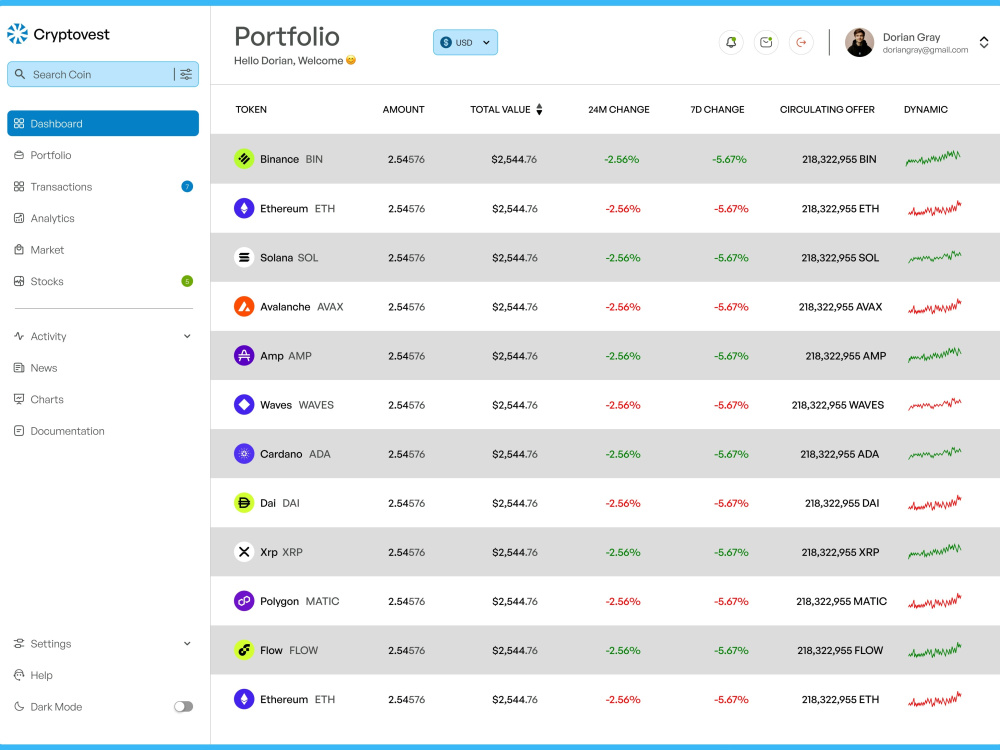Viewport: 1000px width, 750px height.
Task: Click the Binance token icon
Action: click(x=244, y=159)
